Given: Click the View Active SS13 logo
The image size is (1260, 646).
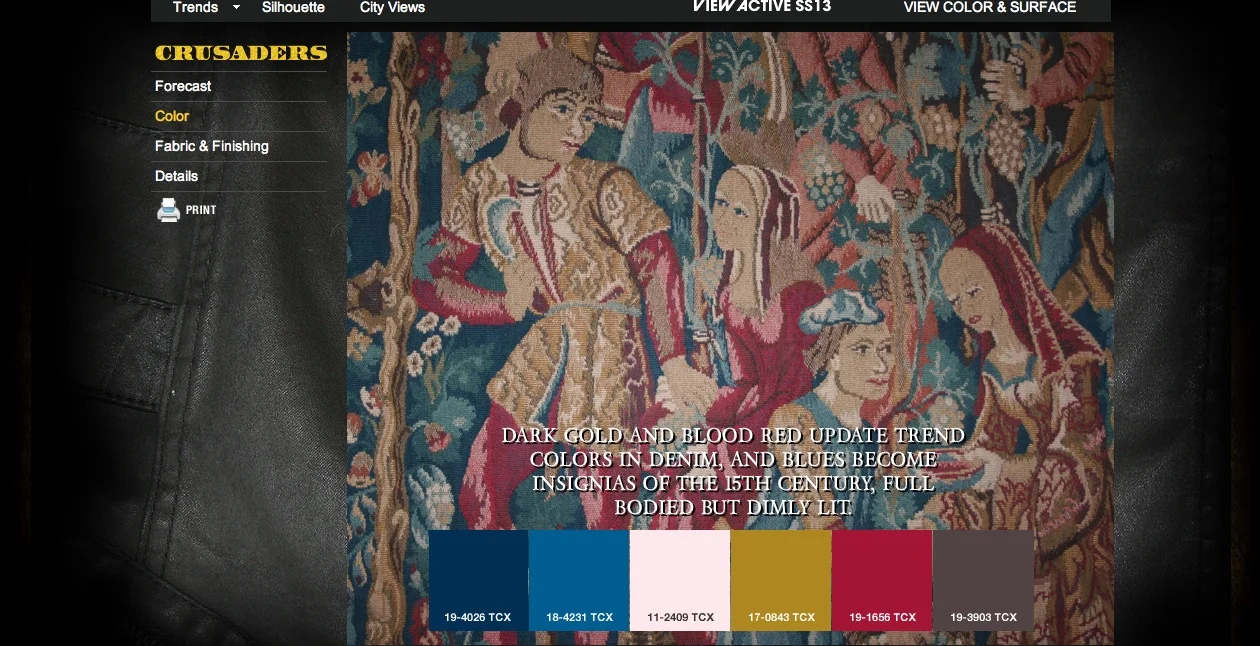Looking at the screenshot, I should pos(761,6).
